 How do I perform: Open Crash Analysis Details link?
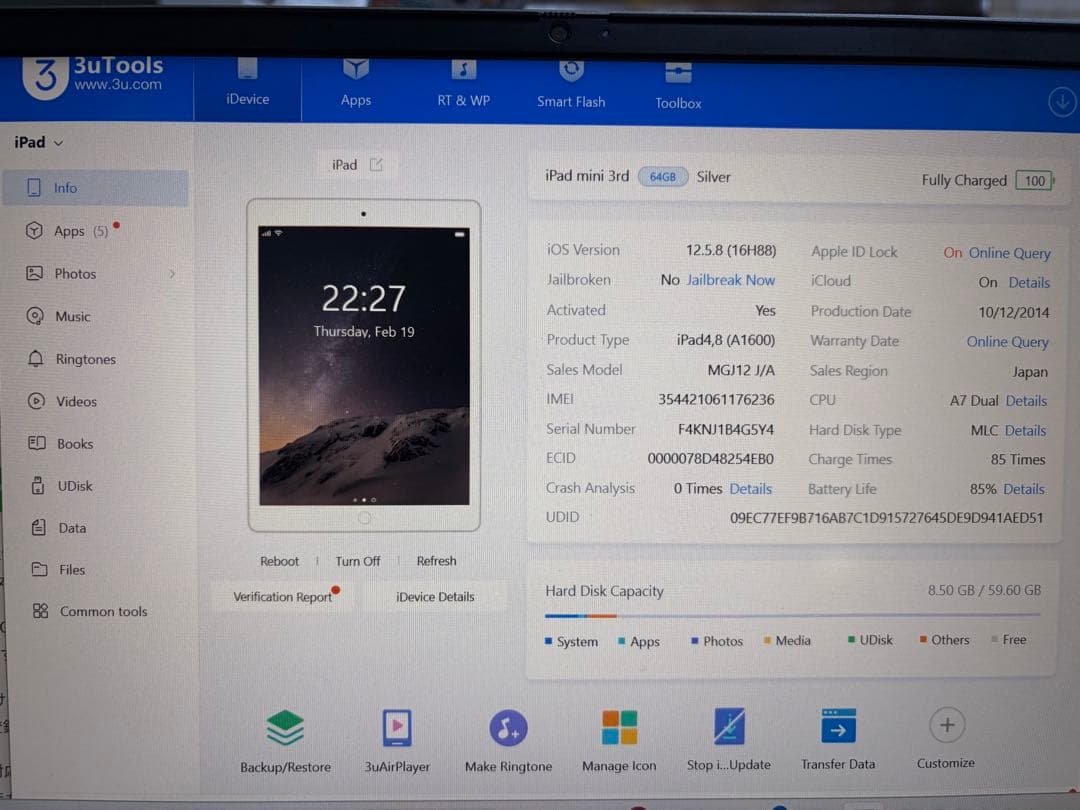coord(751,489)
